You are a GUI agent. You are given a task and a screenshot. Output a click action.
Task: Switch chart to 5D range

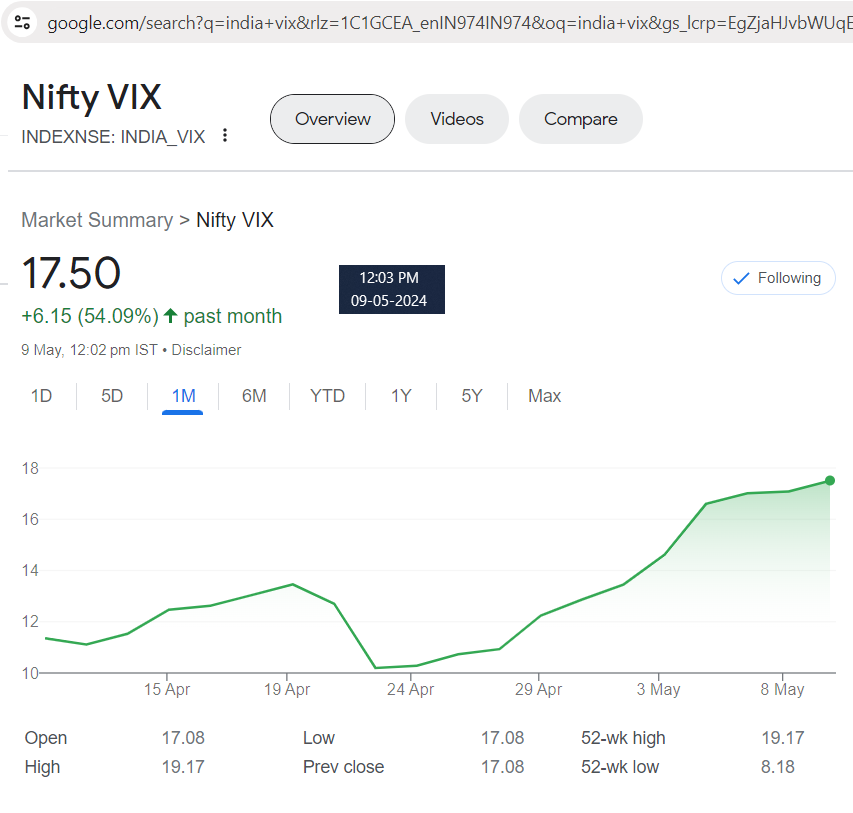click(x=112, y=396)
